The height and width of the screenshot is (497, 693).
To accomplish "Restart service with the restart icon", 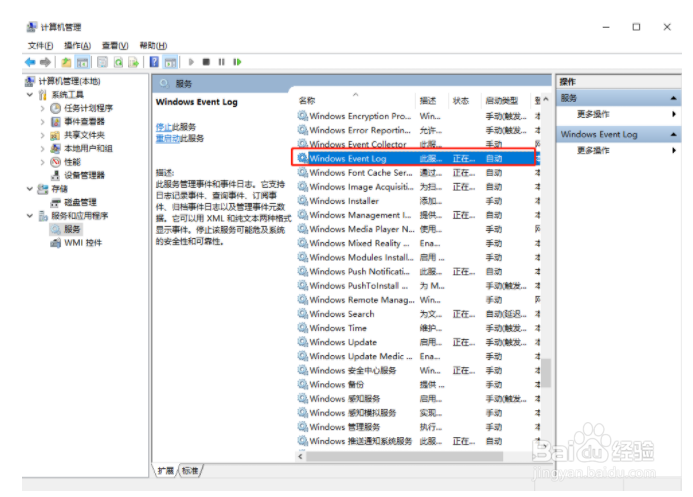I will click(237, 62).
